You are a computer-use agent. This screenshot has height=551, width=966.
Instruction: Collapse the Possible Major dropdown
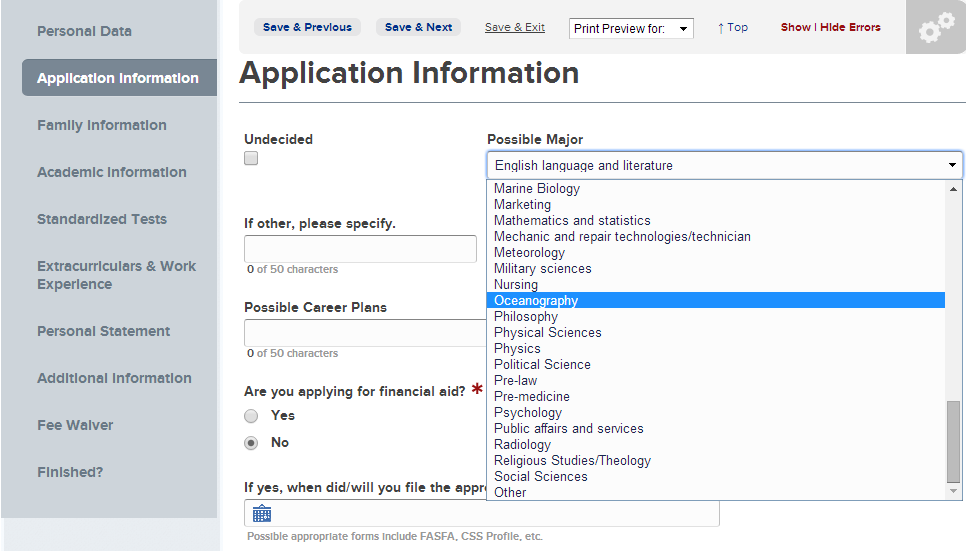[x=951, y=166]
